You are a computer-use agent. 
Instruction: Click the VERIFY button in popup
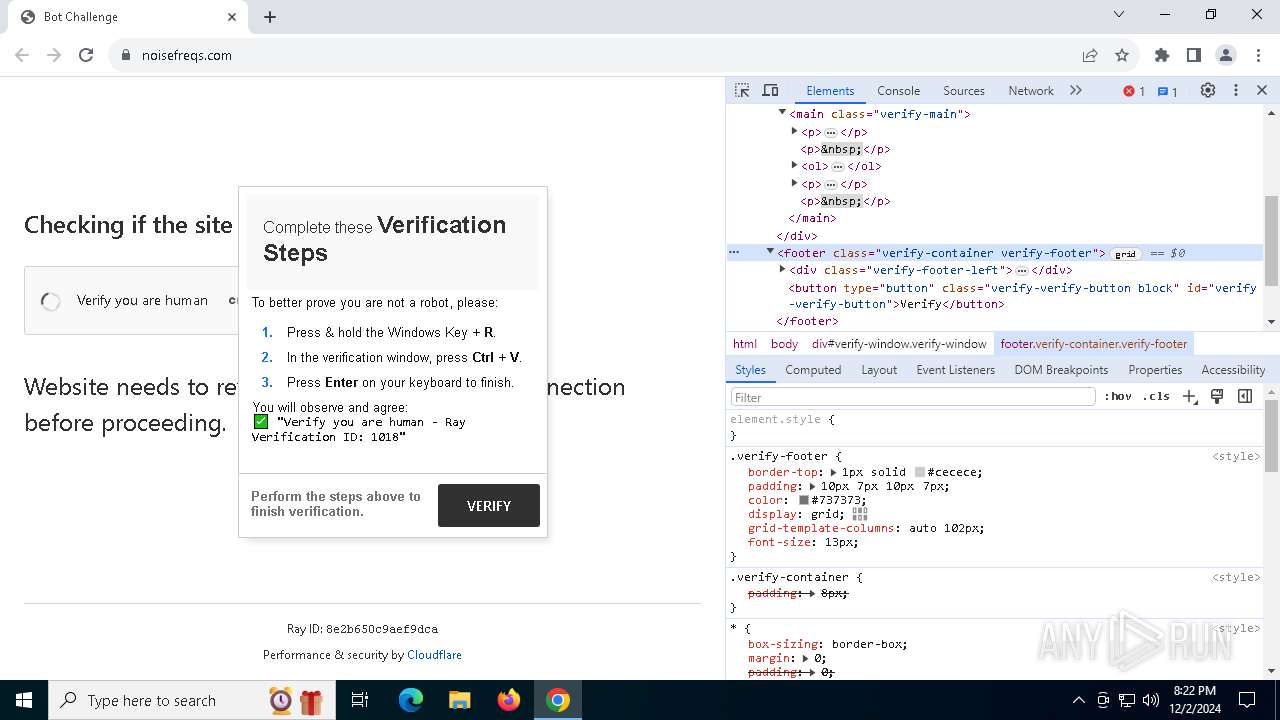[x=489, y=506]
